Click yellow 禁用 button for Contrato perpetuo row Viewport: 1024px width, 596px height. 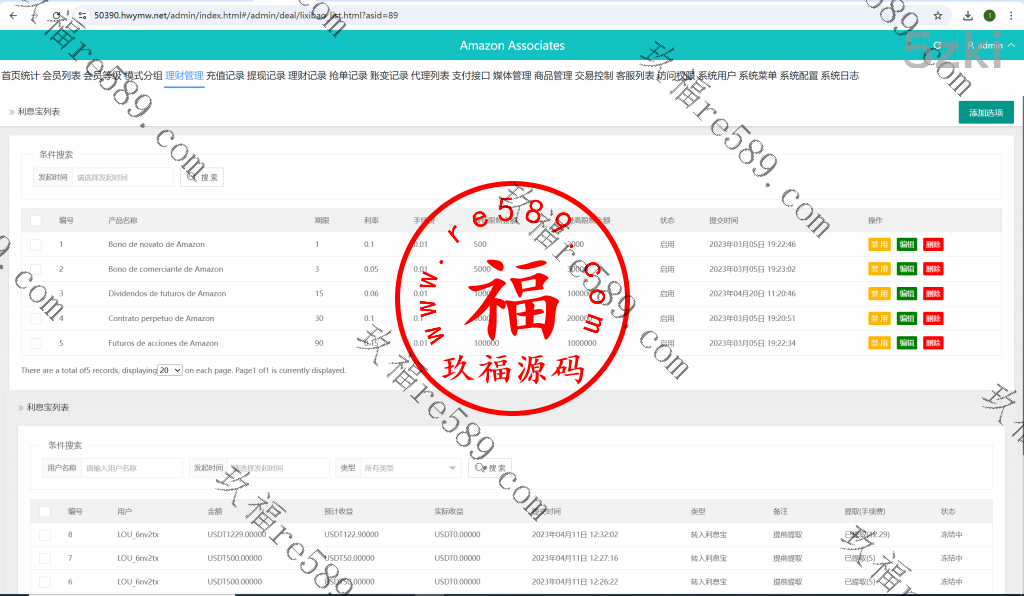(879, 318)
